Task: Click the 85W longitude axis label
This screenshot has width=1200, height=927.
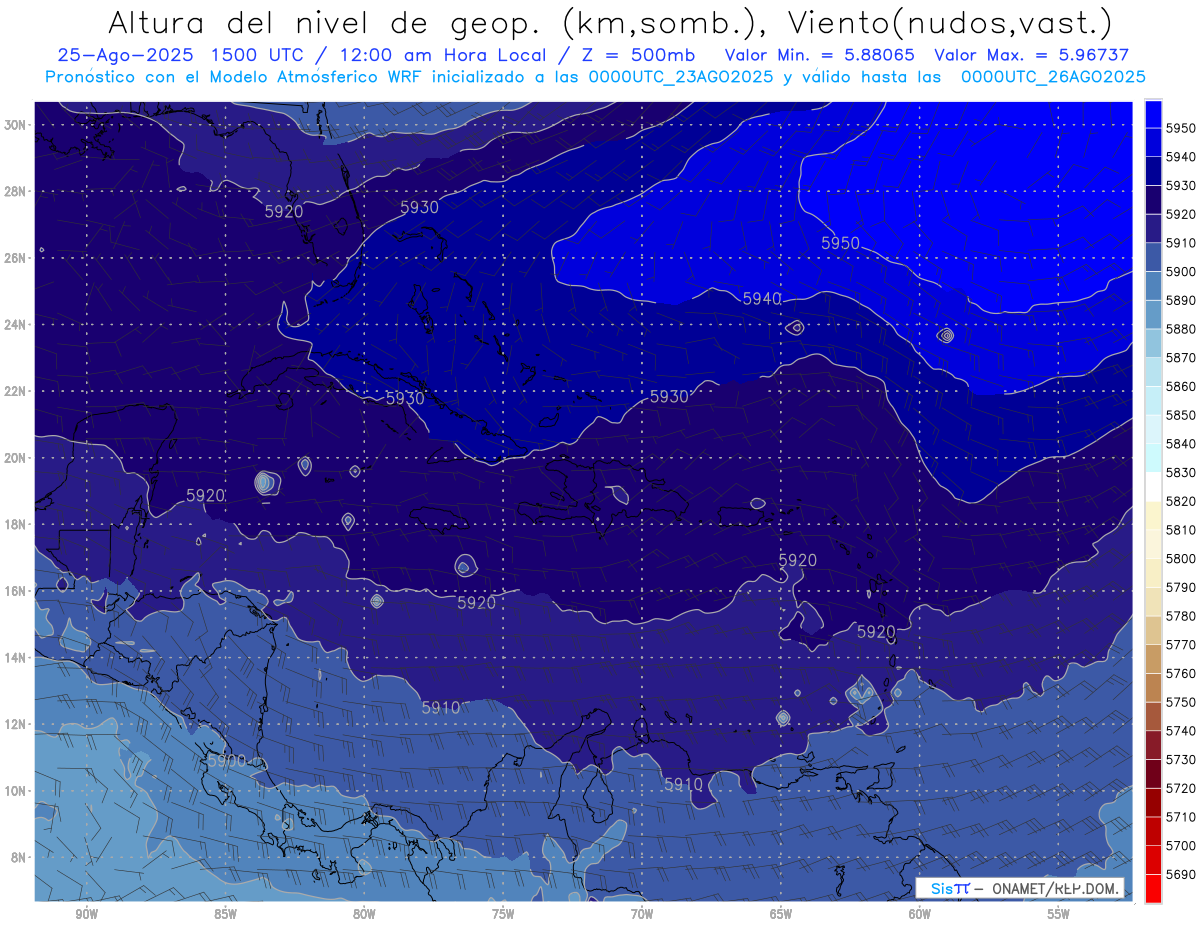Action: [225, 914]
